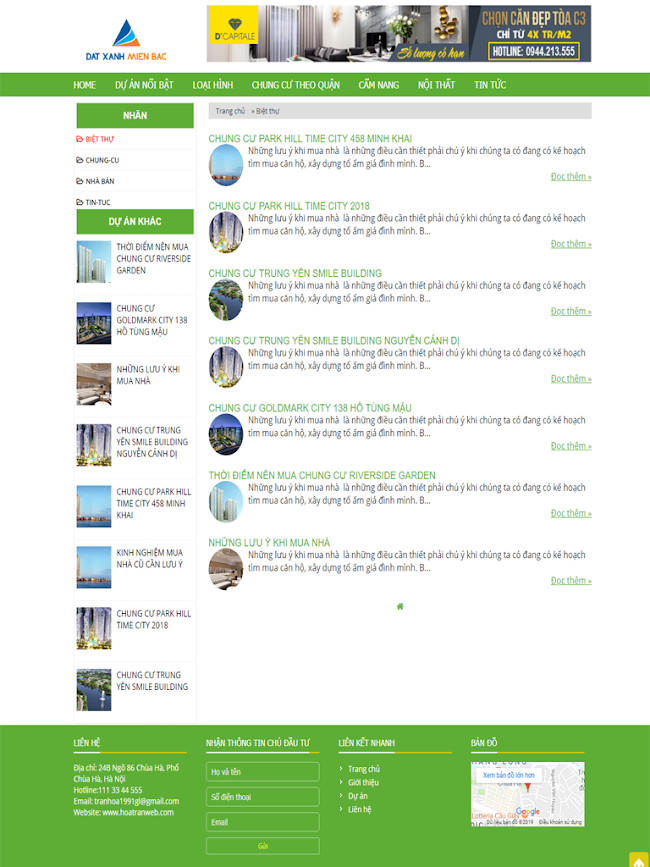The image size is (650, 867).
Task: Click Dự án footer quick link
Action: click(x=358, y=796)
